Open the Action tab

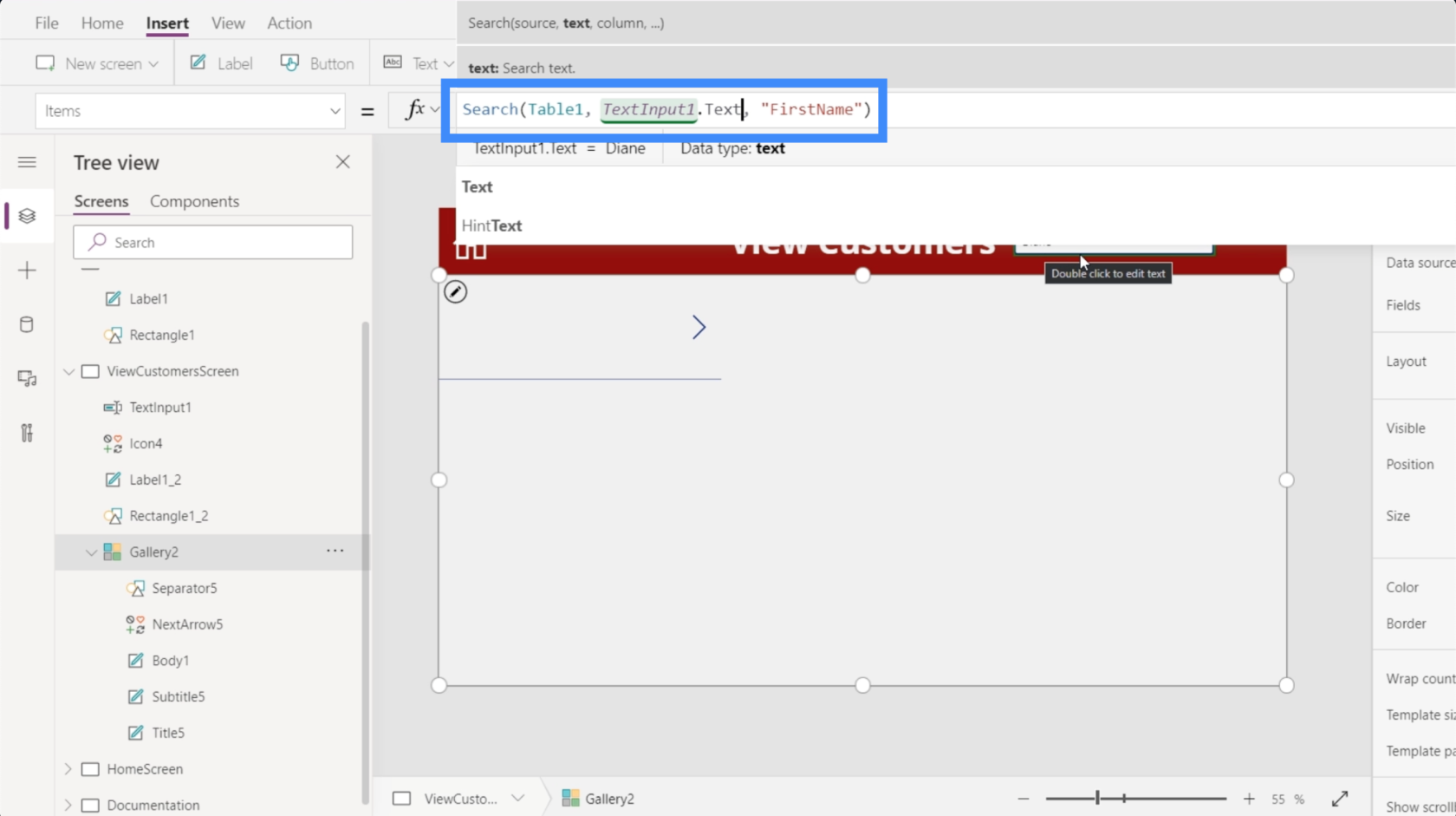289,23
